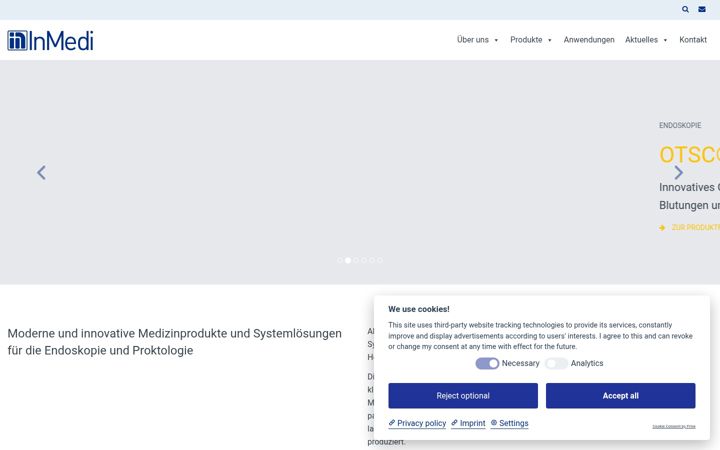Click the small cookie consent credit link
Image resolution: width=720 pixels, height=450 pixels.
pyautogui.click(x=674, y=427)
